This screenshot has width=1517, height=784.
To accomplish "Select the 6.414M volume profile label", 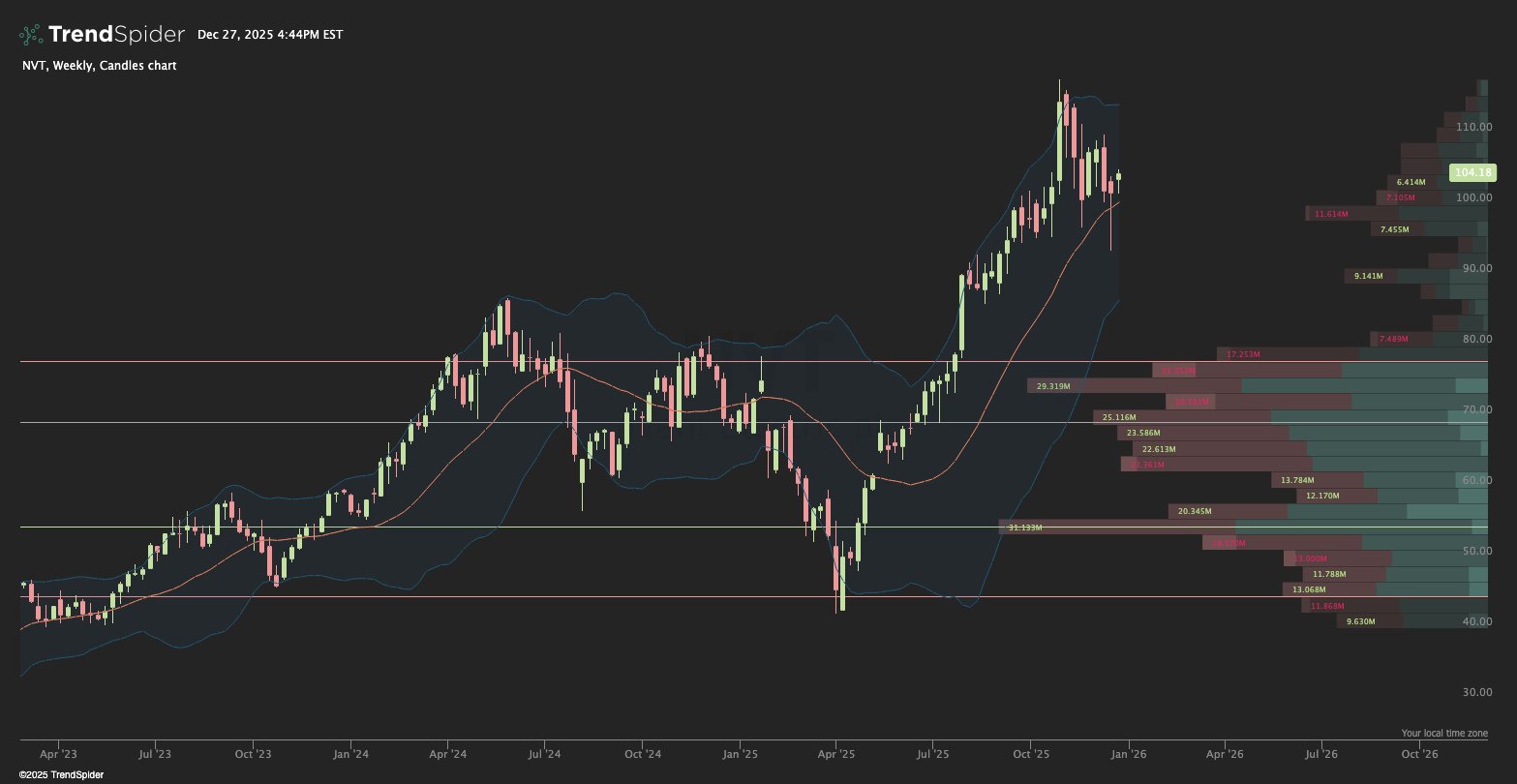I will pos(1411,182).
